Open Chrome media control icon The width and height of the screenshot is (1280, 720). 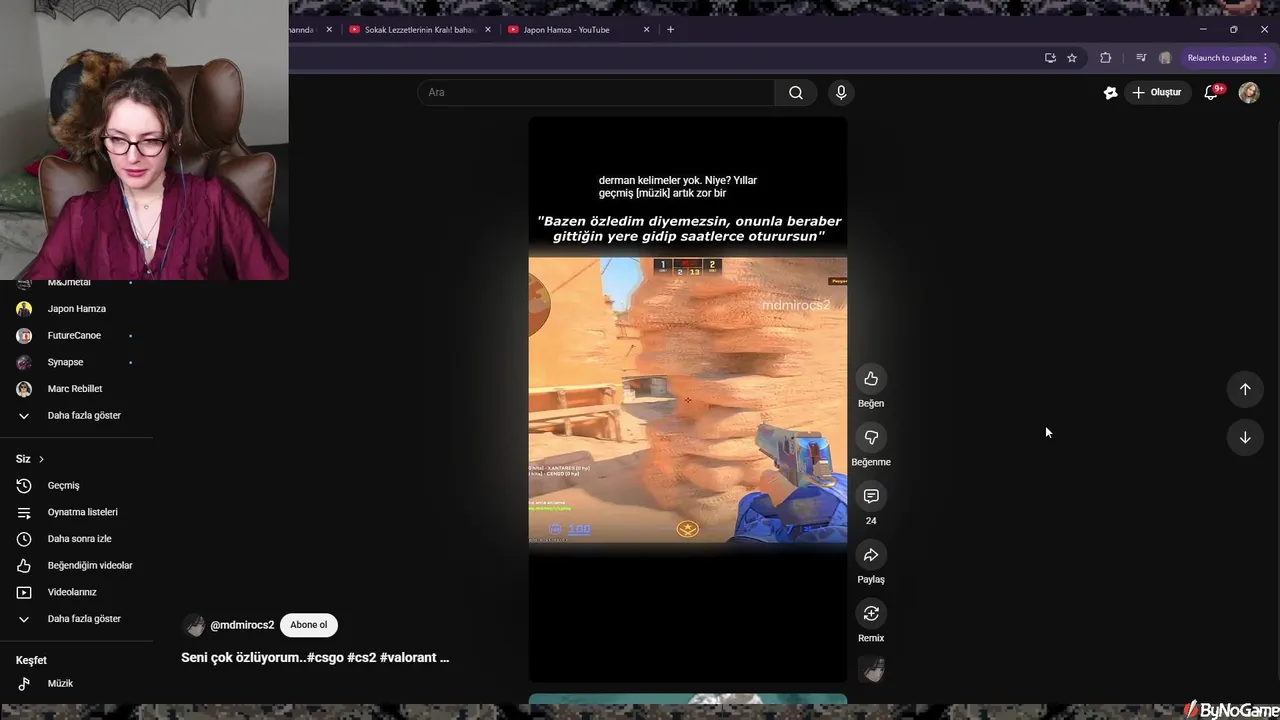coord(1141,58)
